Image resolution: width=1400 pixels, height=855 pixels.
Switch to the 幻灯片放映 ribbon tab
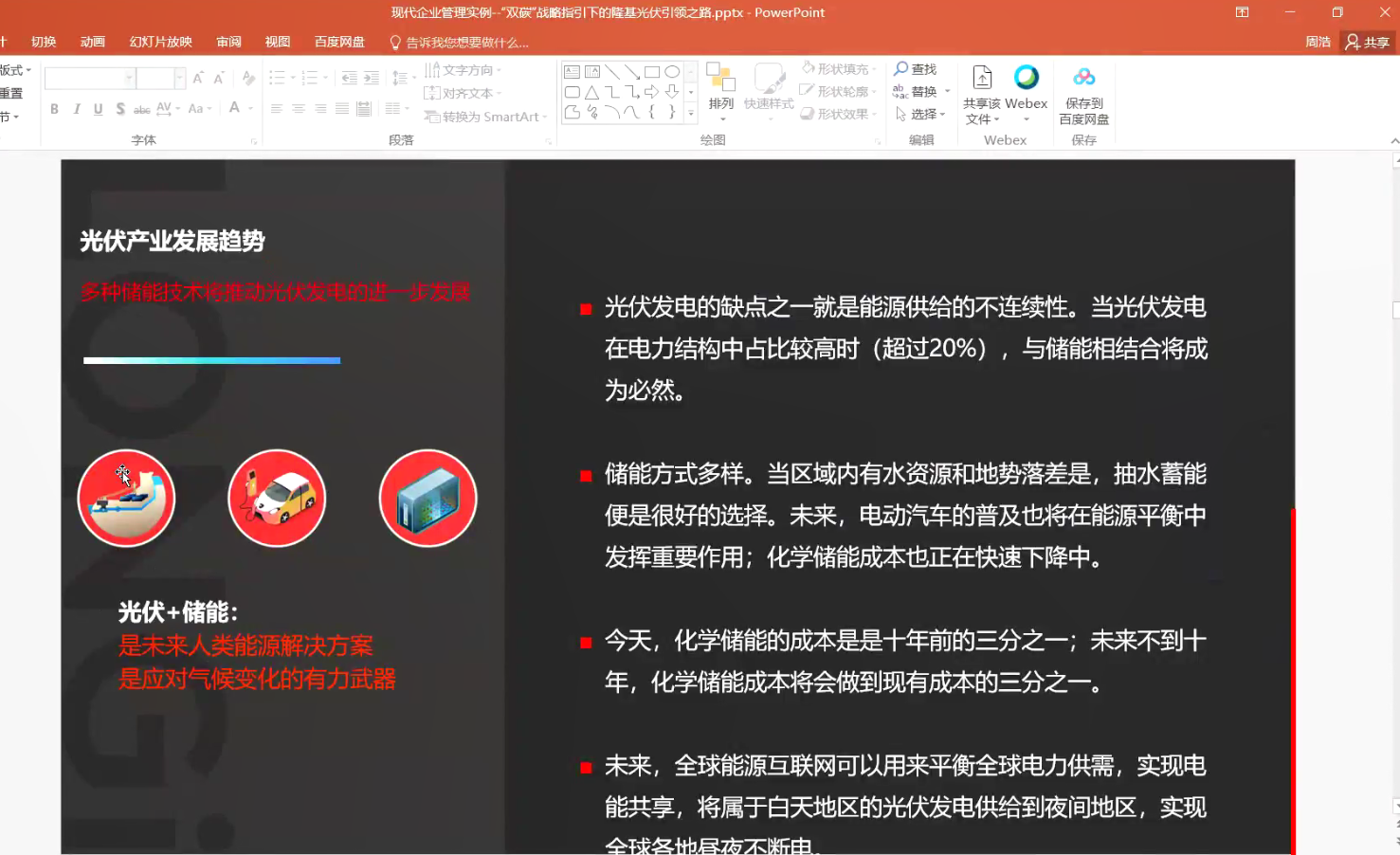(x=159, y=42)
